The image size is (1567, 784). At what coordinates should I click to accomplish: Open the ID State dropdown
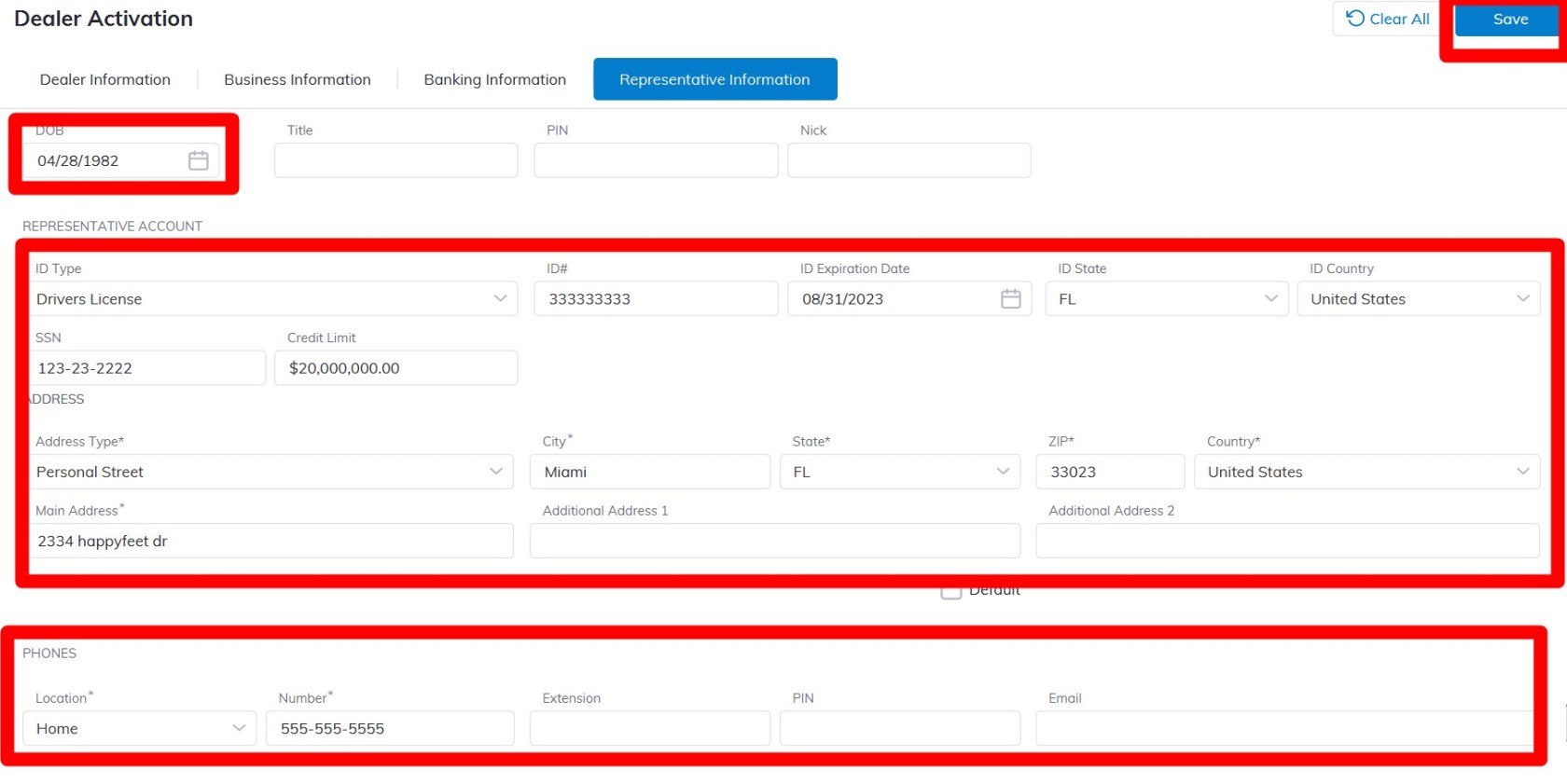pos(1270,299)
